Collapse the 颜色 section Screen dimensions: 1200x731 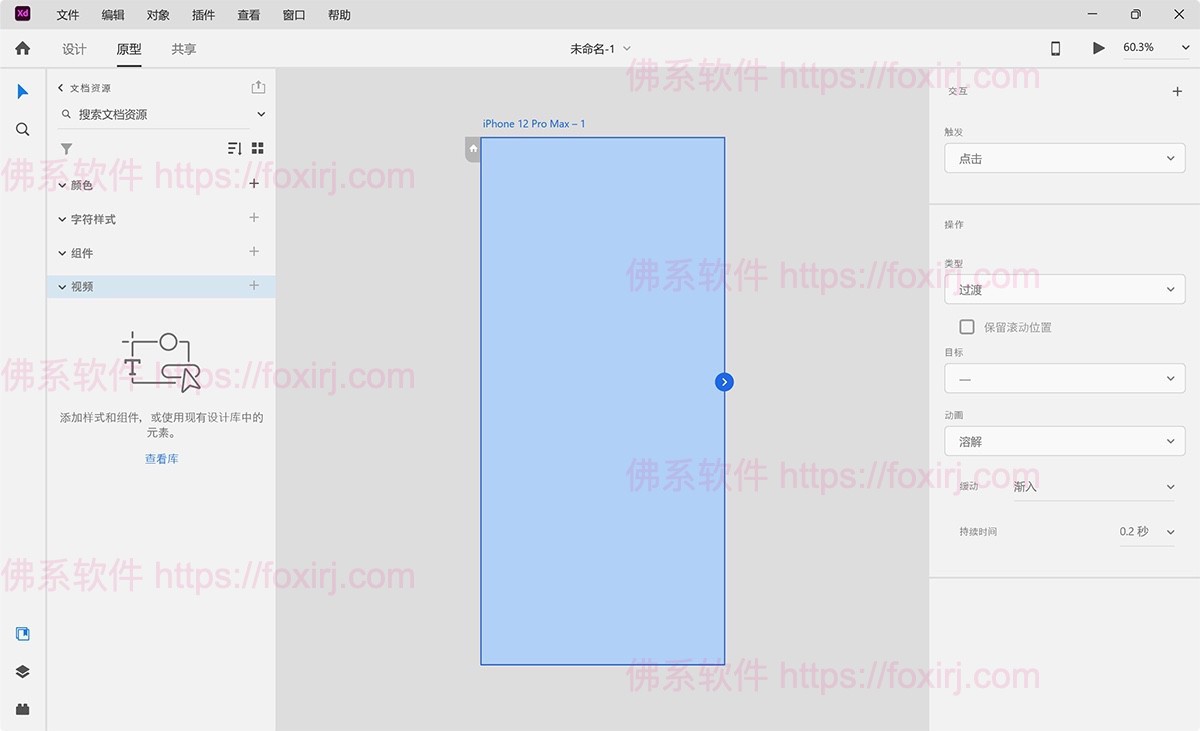click(62, 185)
